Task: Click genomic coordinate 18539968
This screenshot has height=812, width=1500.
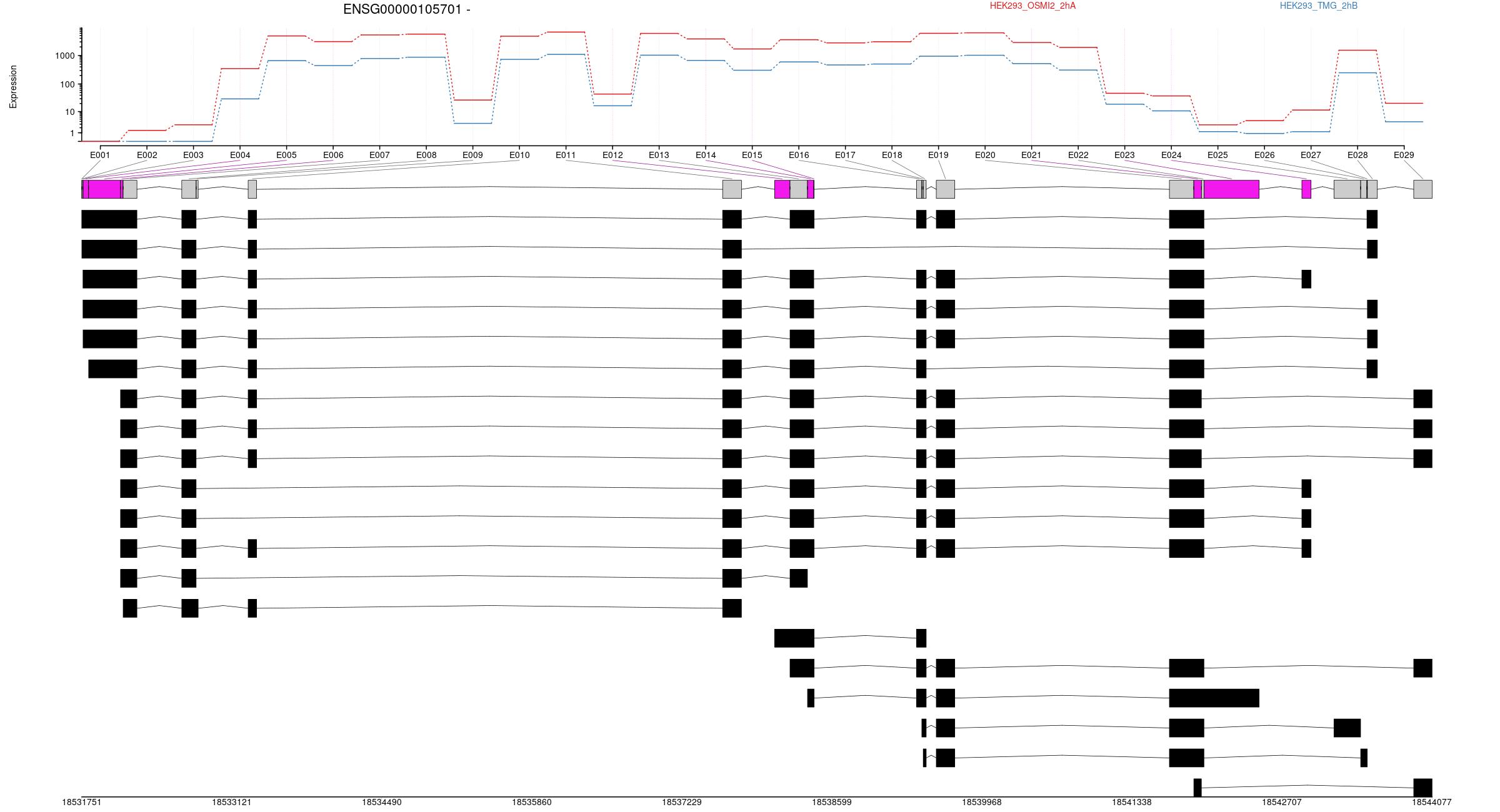Action: (x=982, y=802)
